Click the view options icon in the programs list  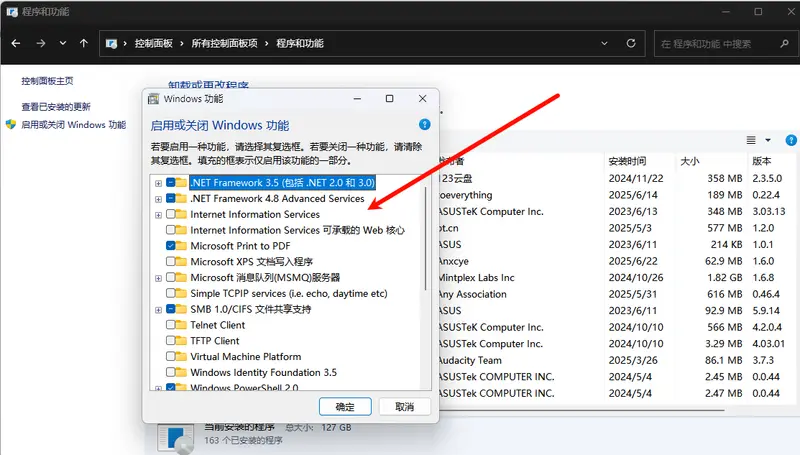click(751, 140)
